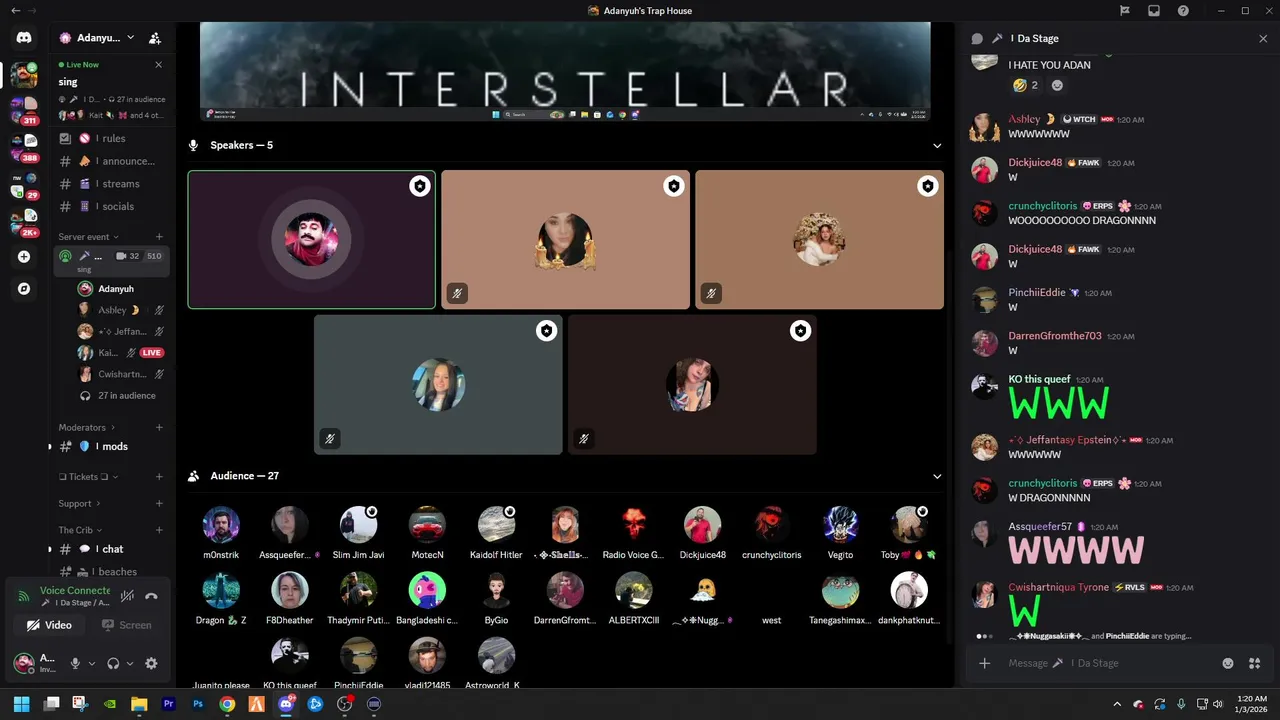This screenshot has width=1280, height=720.
Task: Click the Message Da Stage input field
Action: click(1110, 663)
